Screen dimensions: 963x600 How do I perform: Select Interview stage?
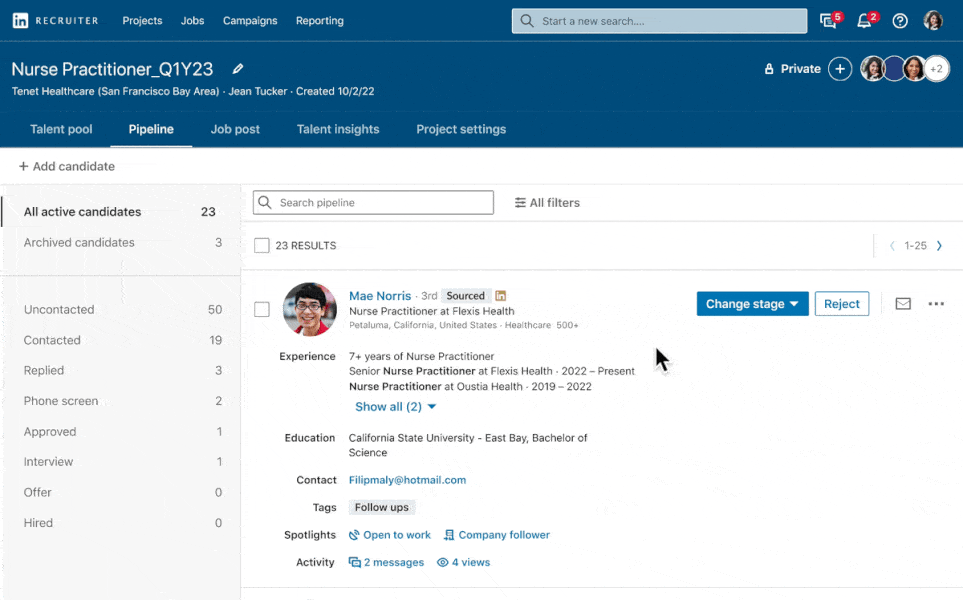(123, 462)
